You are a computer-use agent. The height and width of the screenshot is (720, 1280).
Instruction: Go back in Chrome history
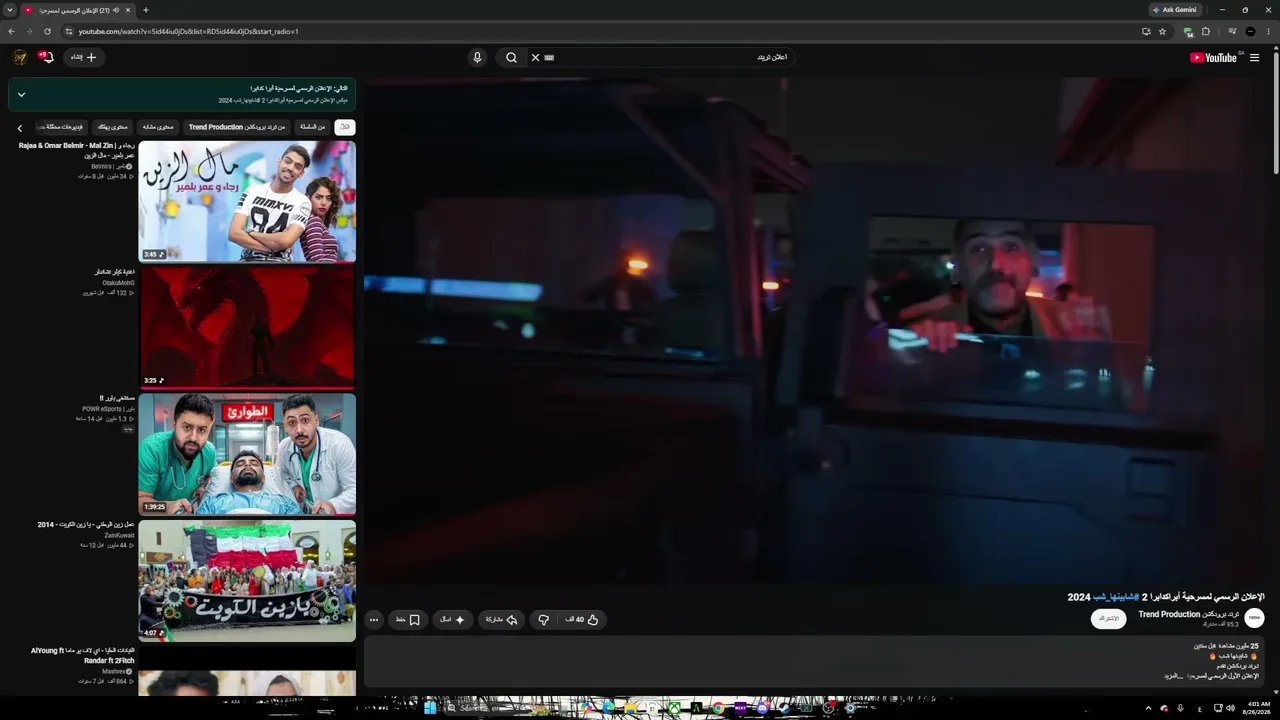(x=11, y=31)
